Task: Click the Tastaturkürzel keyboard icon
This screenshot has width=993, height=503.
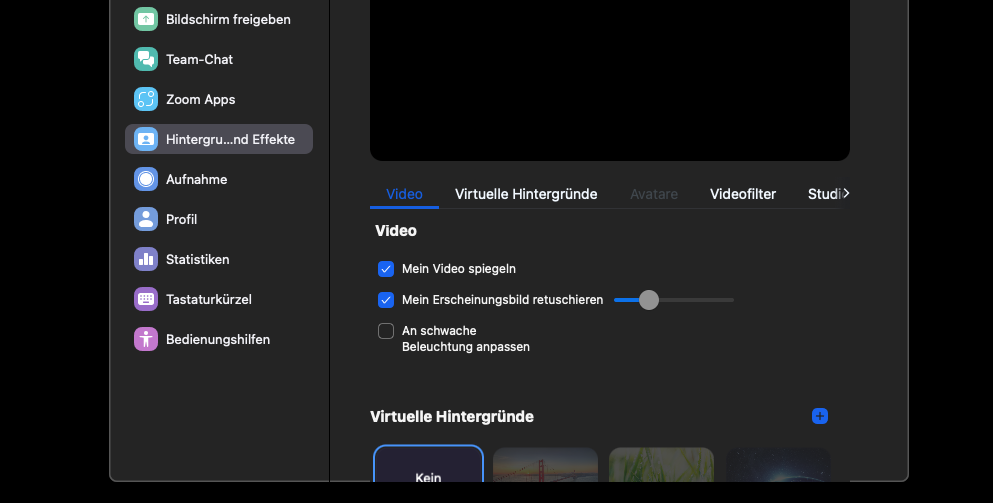Action: pos(146,299)
